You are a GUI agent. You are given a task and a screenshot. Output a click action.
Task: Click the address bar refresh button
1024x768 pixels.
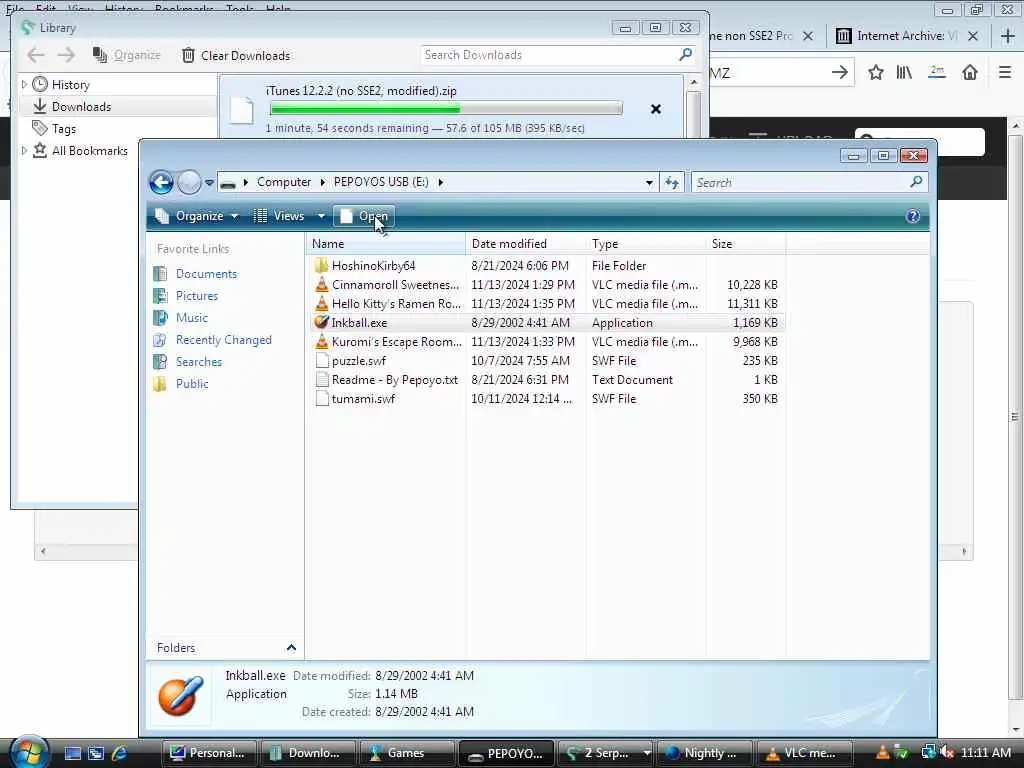[671, 183]
